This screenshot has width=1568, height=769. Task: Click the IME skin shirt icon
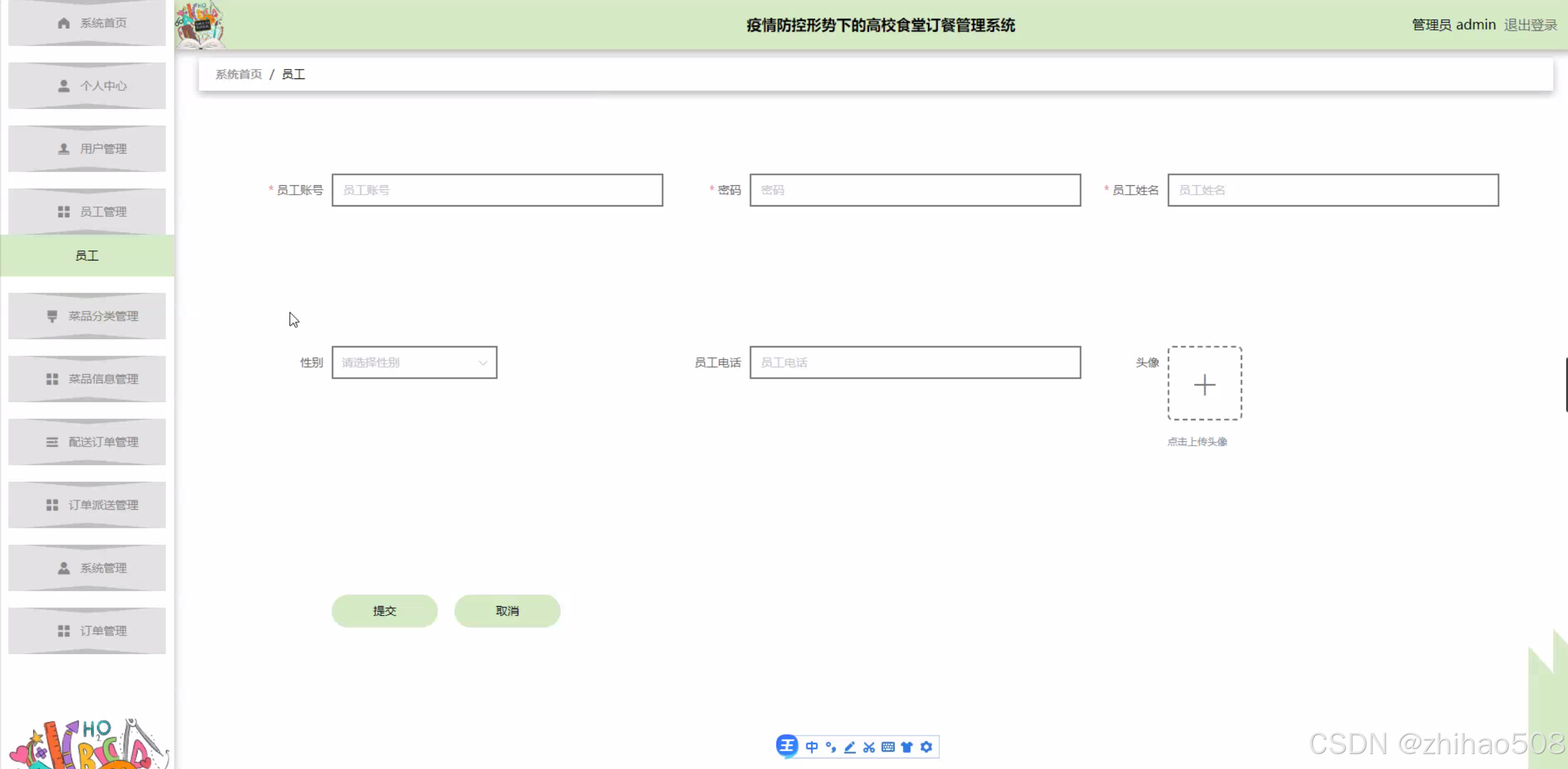click(907, 747)
